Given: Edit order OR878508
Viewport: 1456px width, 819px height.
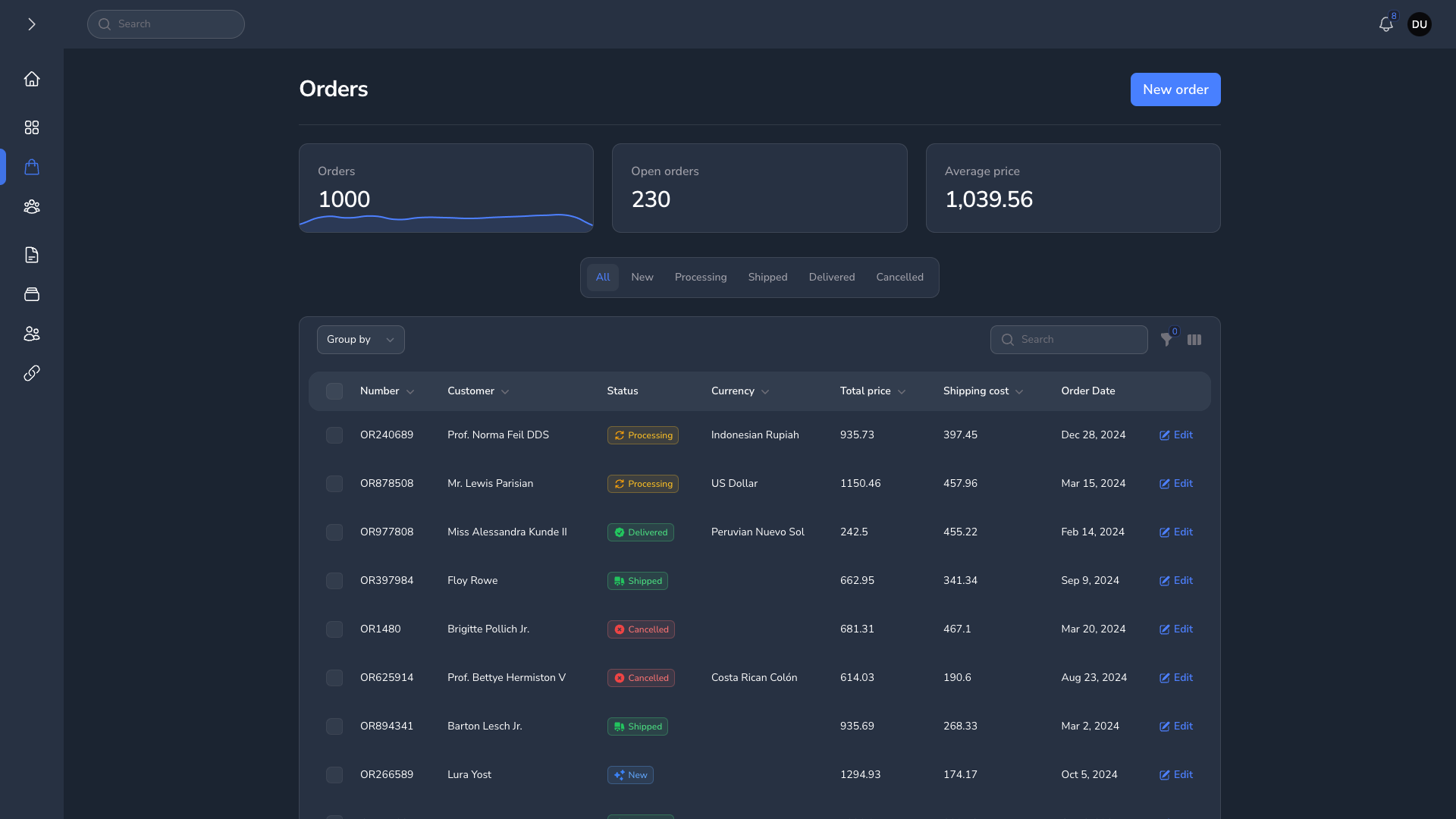Looking at the screenshot, I should click(x=1176, y=484).
